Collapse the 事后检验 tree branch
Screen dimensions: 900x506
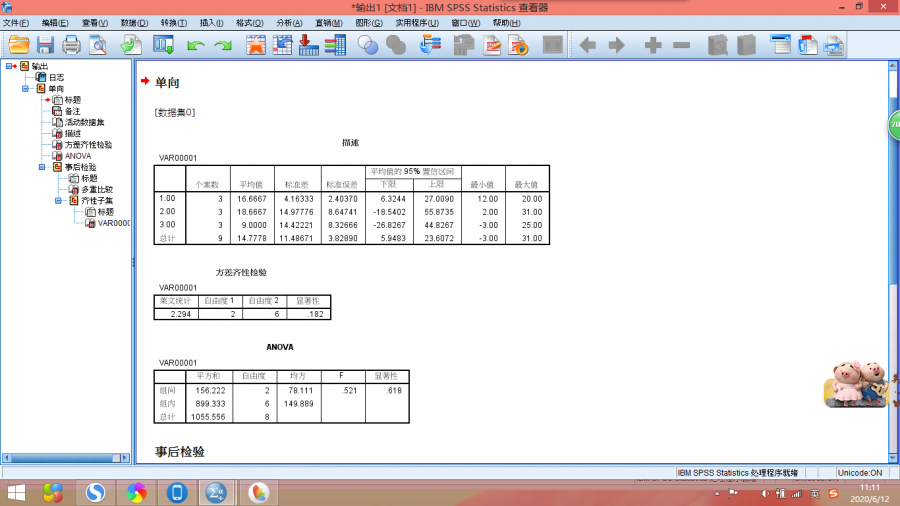pyautogui.click(x=43, y=168)
